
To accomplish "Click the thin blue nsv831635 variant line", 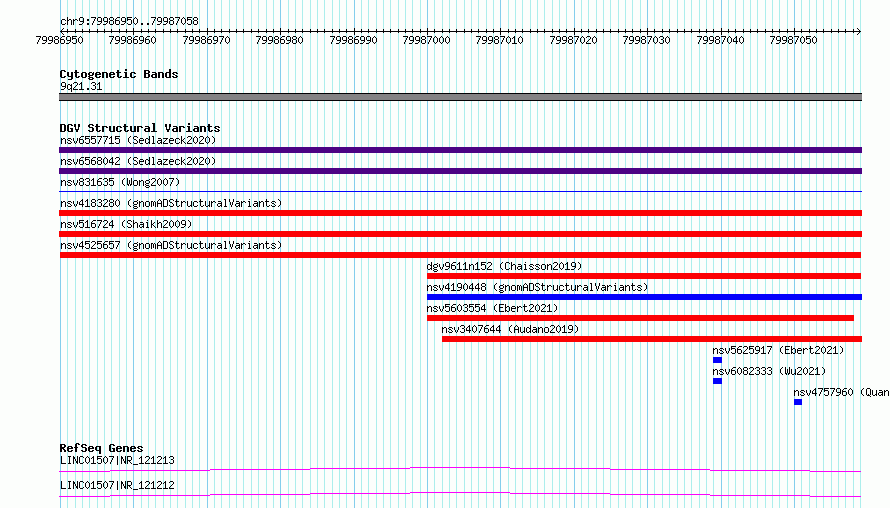I will 460,192.
